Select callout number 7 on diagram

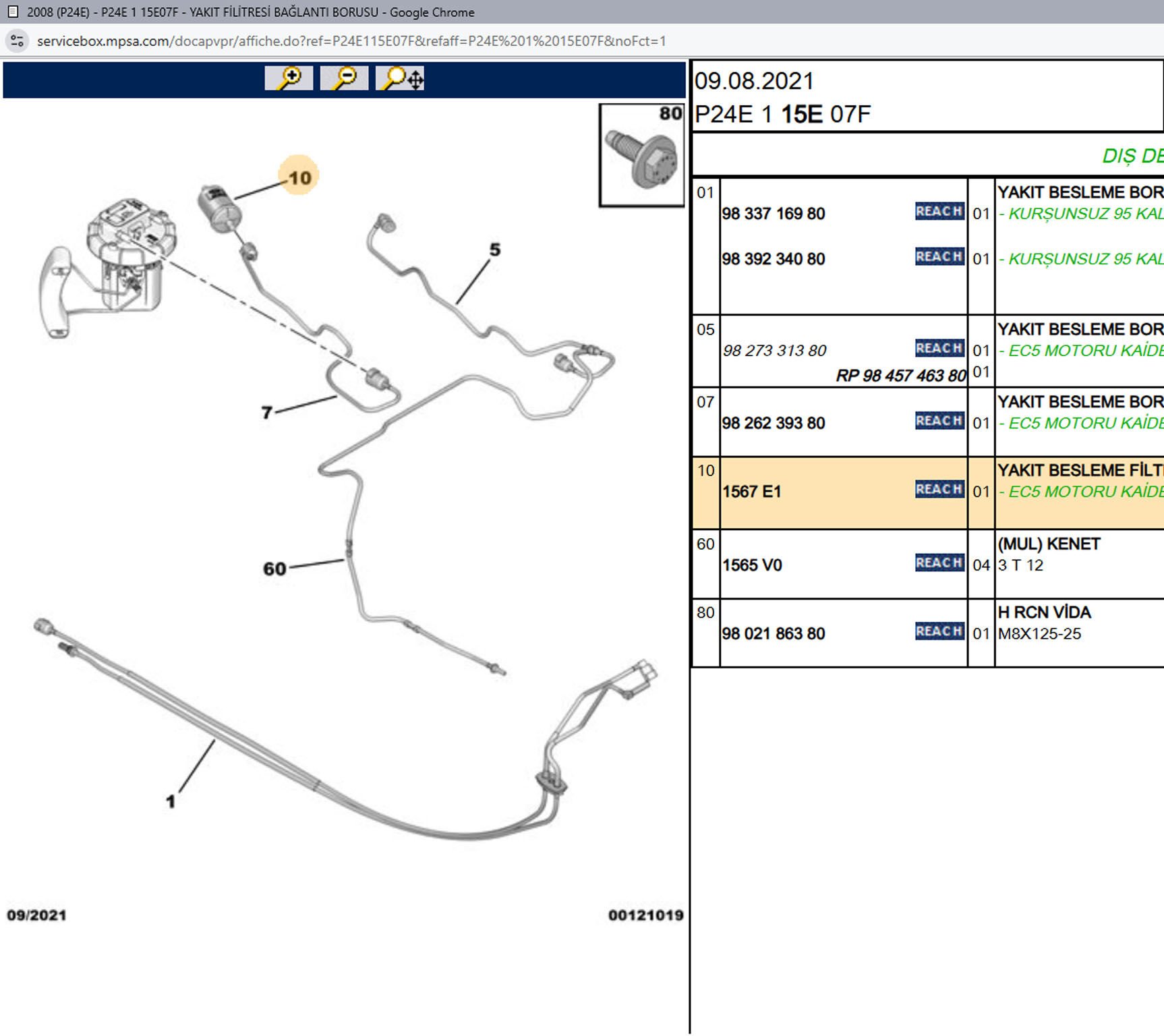coord(267,411)
